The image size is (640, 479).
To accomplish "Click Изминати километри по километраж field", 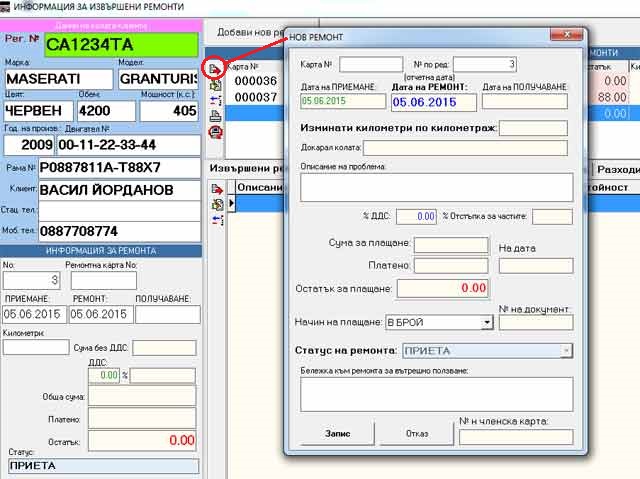I will coord(533,128).
